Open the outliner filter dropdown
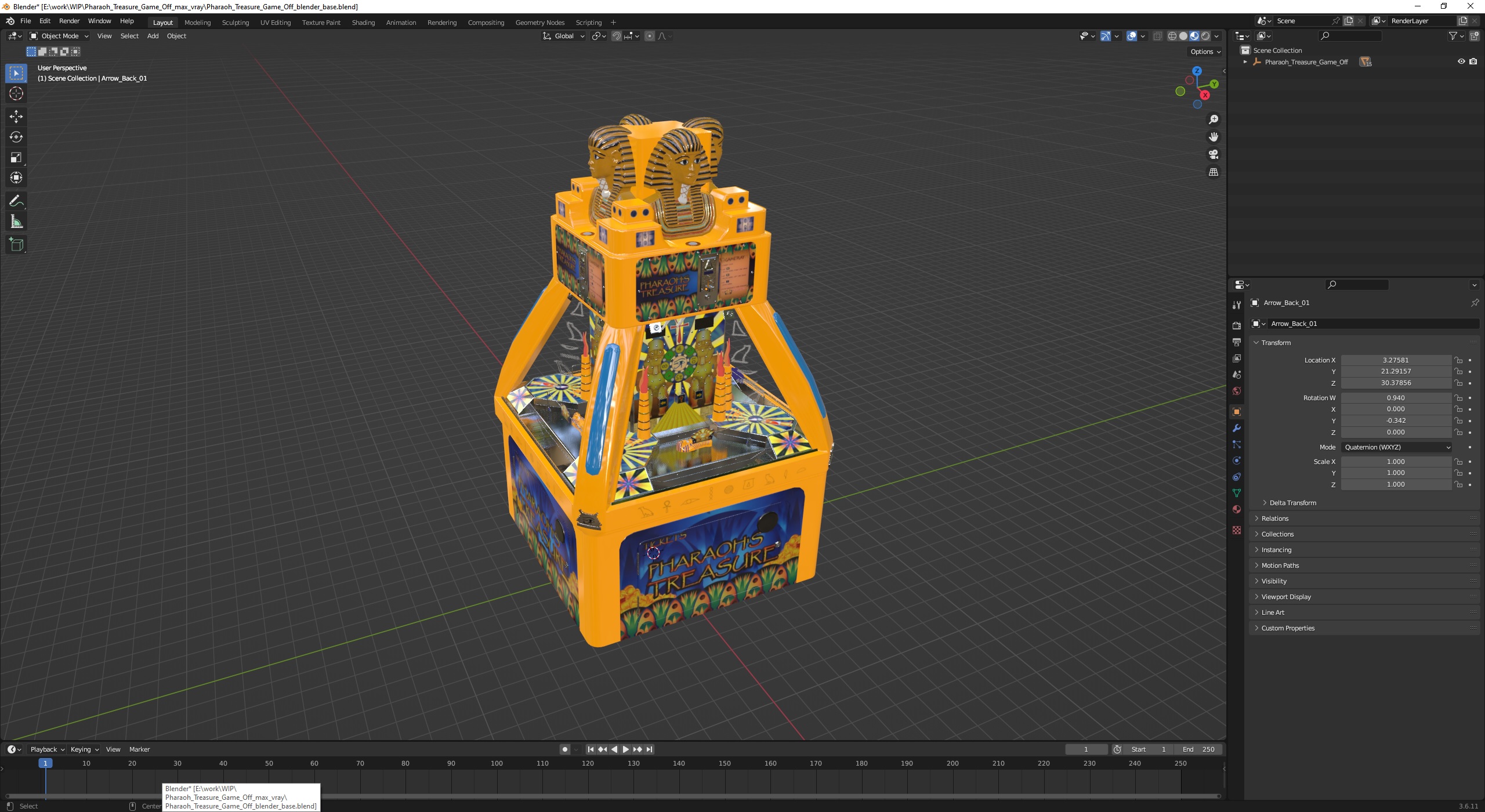This screenshot has width=1485, height=812. point(1457,36)
